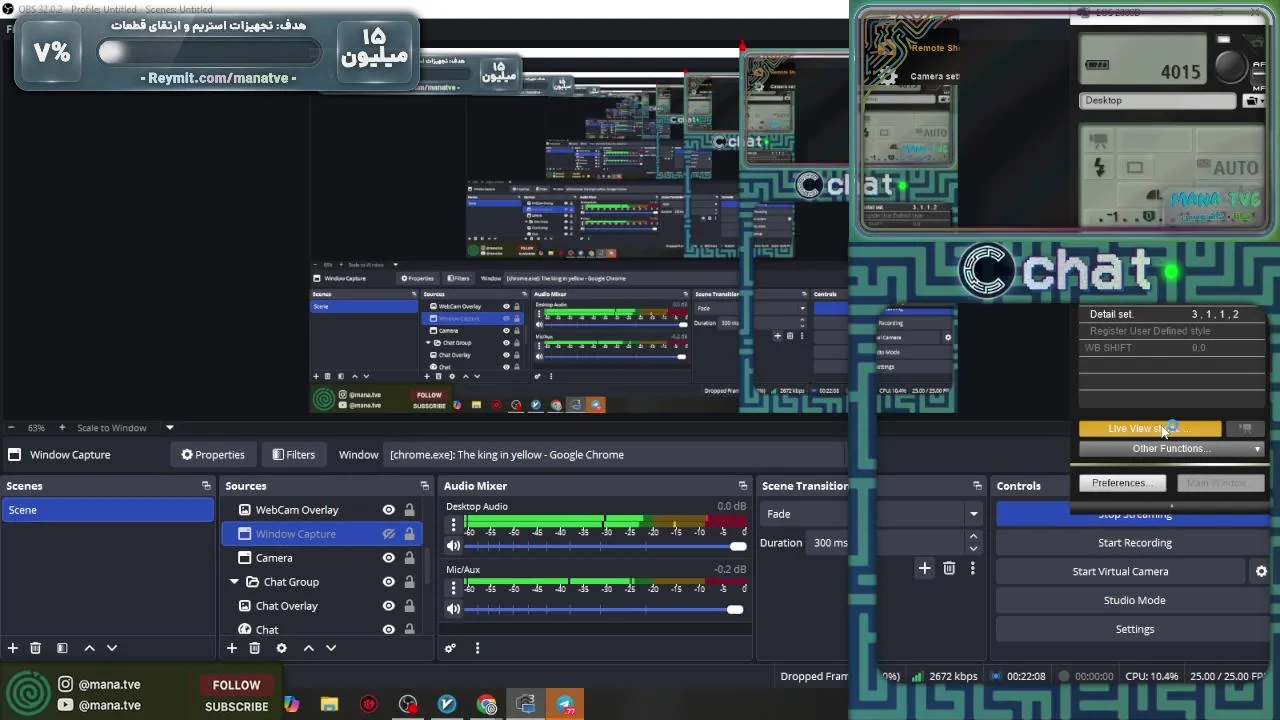This screenshot has width=1280, height=720.
Task: Remove scene transition with trash icon
Action: click(949, 569)
